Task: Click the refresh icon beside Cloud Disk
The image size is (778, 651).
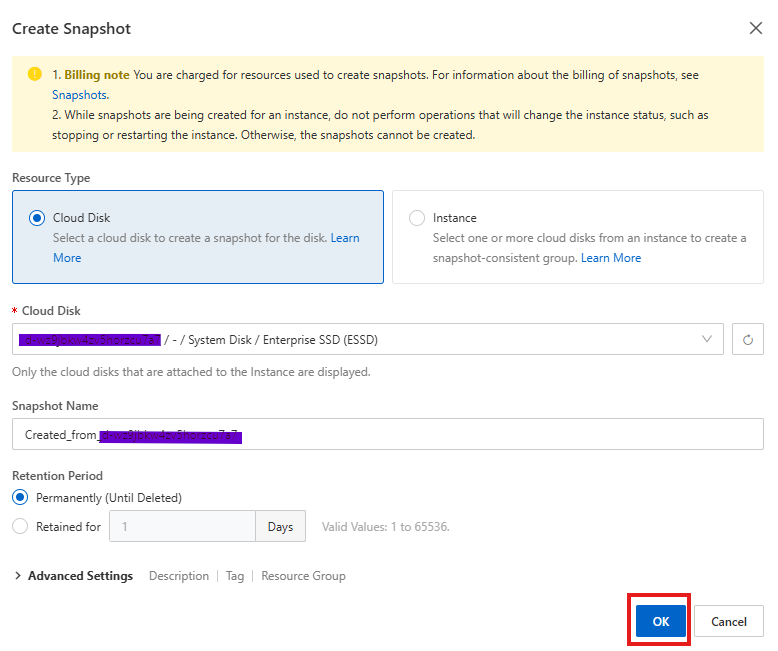Action: tap(747, 340)
